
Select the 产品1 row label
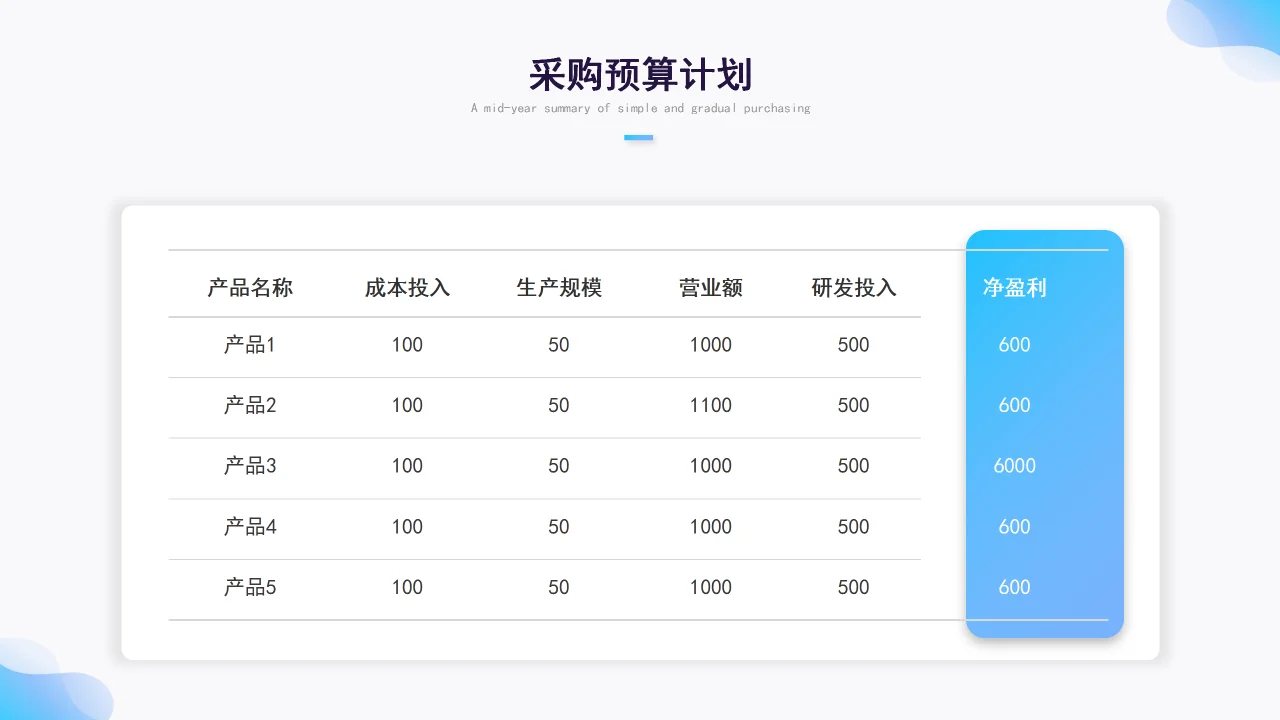[250, 345]
